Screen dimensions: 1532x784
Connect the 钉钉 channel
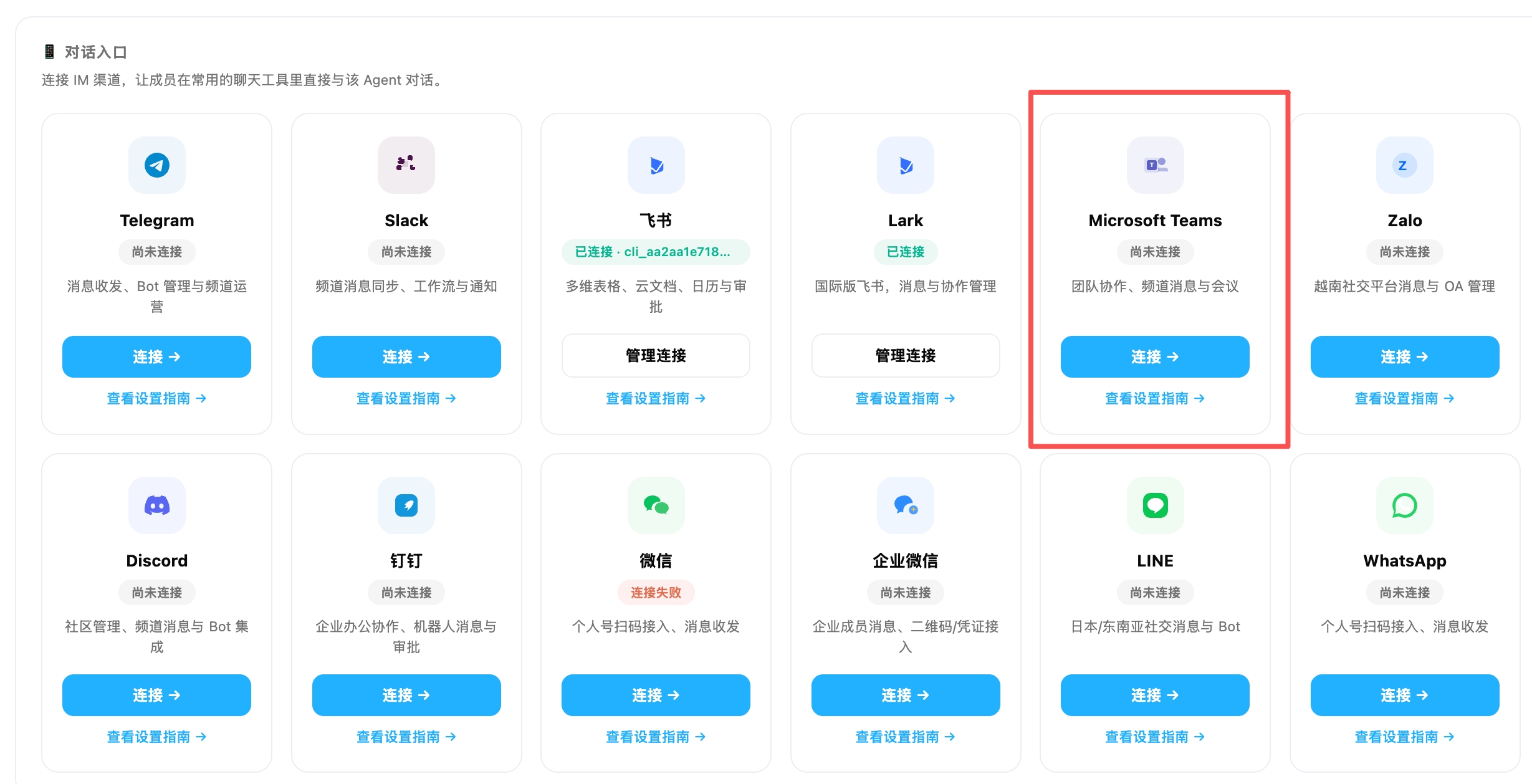point(406,695)
